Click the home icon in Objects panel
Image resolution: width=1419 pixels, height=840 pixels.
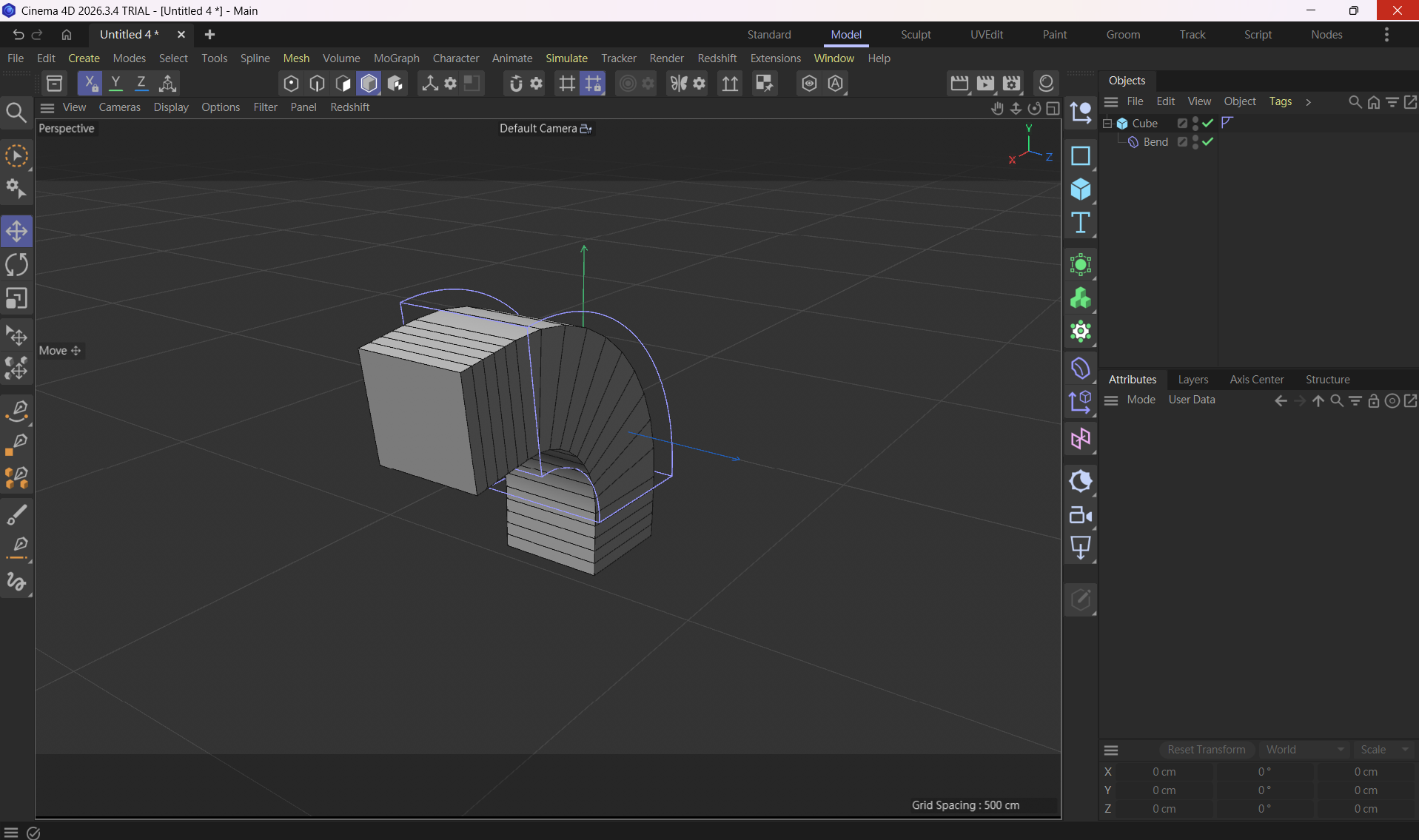1374,102
